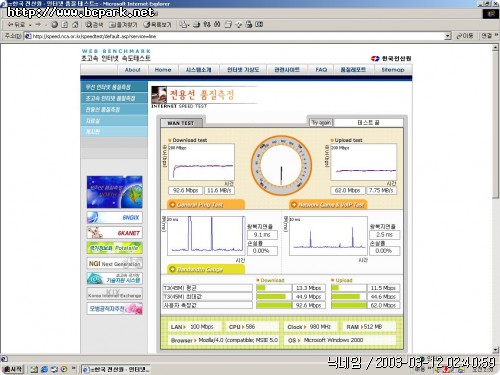The image size is (500, 375).
Task: Click the page scrollbar up arrow
Action: pyautogui.click(x=496, y=48)
